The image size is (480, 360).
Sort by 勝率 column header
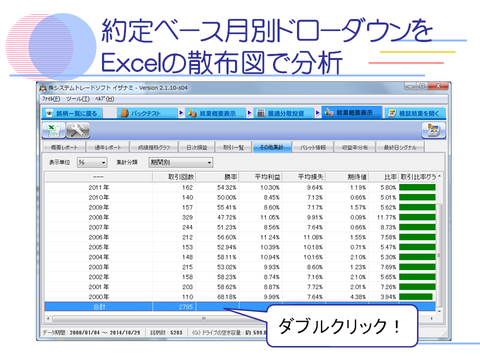click(217, 177)
